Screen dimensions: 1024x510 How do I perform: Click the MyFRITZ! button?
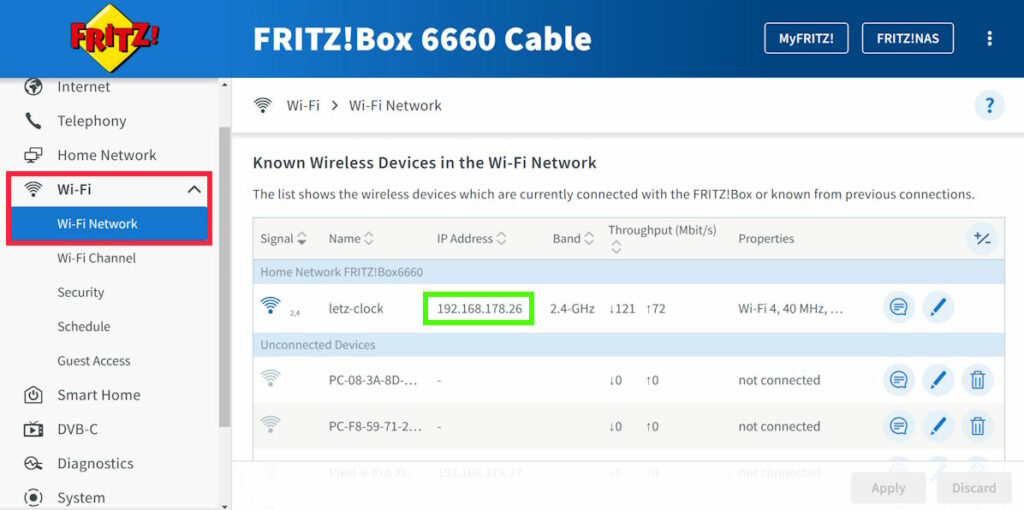coord(805,39)
